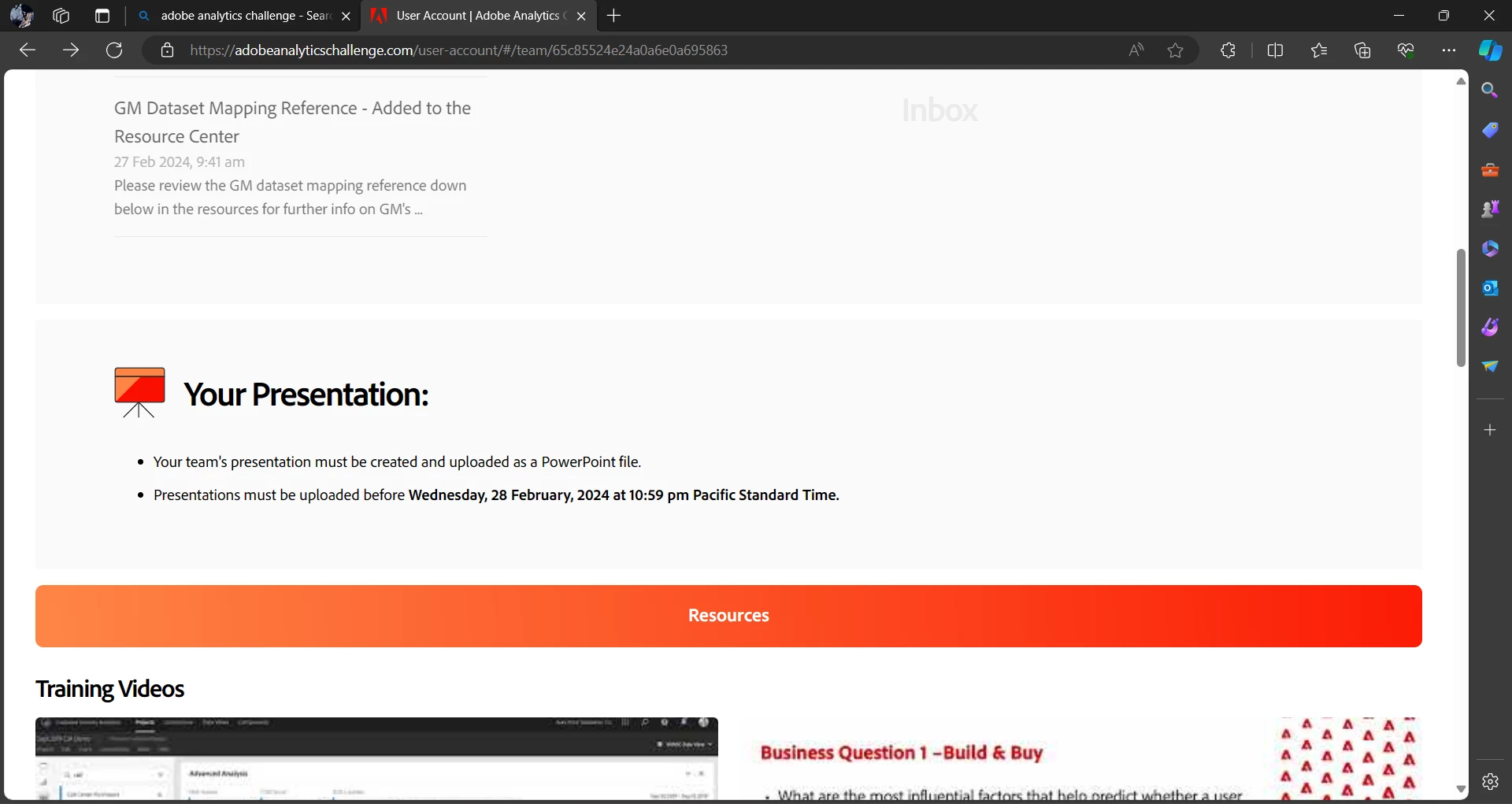This screenshot has height=804, width=1512.
Task: Refresh the current page
Action: point(114,50)
